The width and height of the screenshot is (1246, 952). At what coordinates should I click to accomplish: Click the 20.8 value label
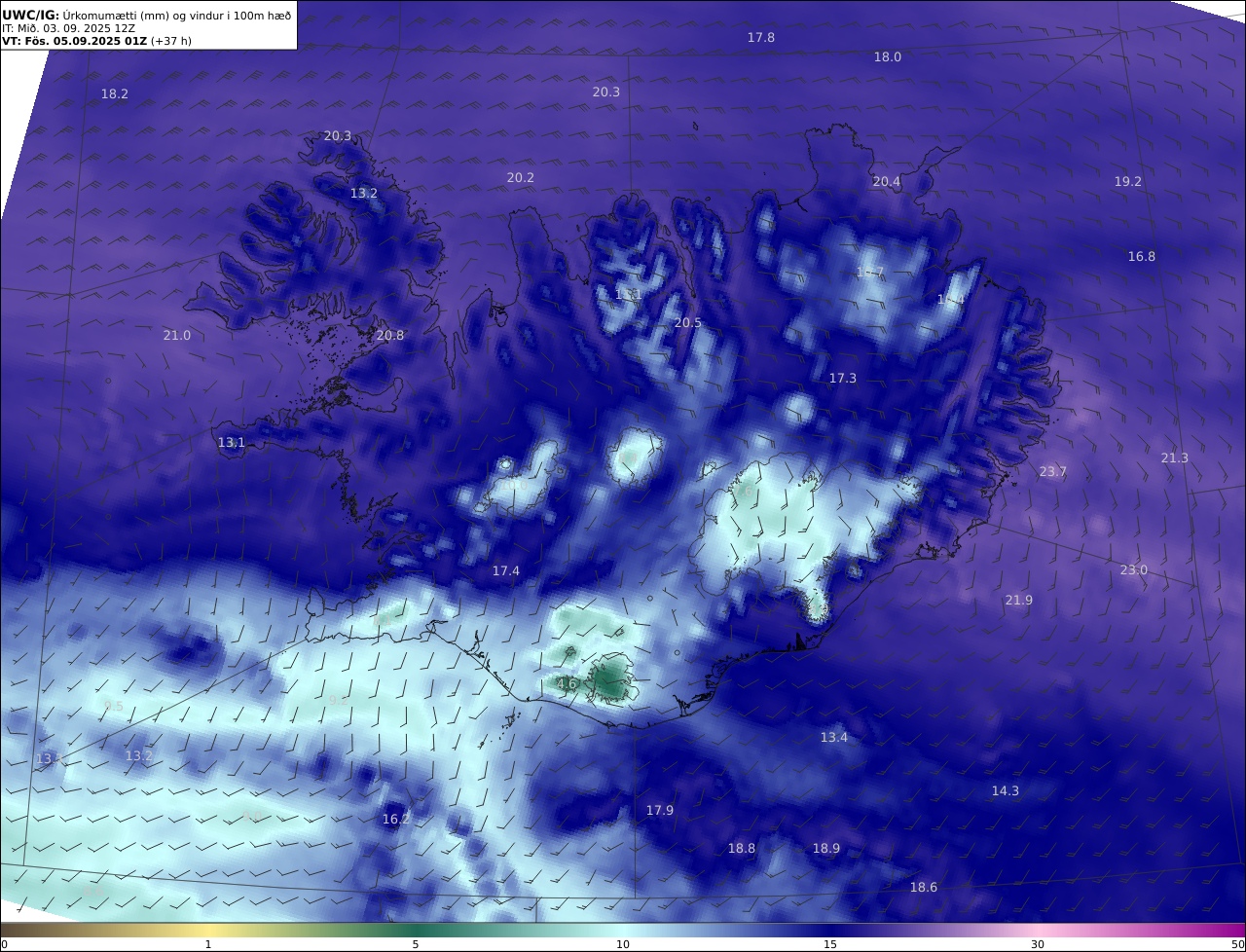tap(390, 335)
